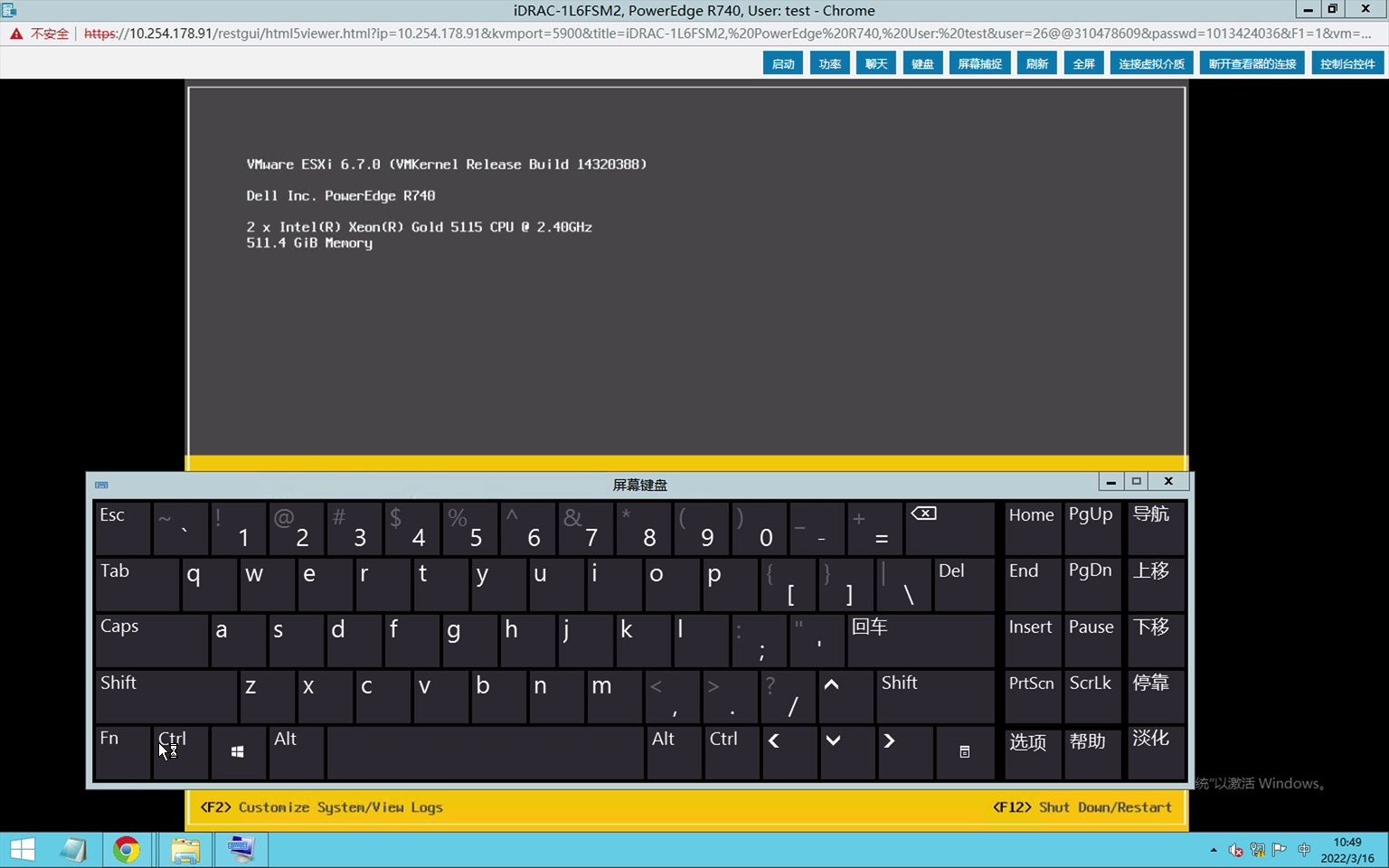Toggle the left Shift key
The height and width of the screenshot is (868, 1389).
[x=166, y=696]
